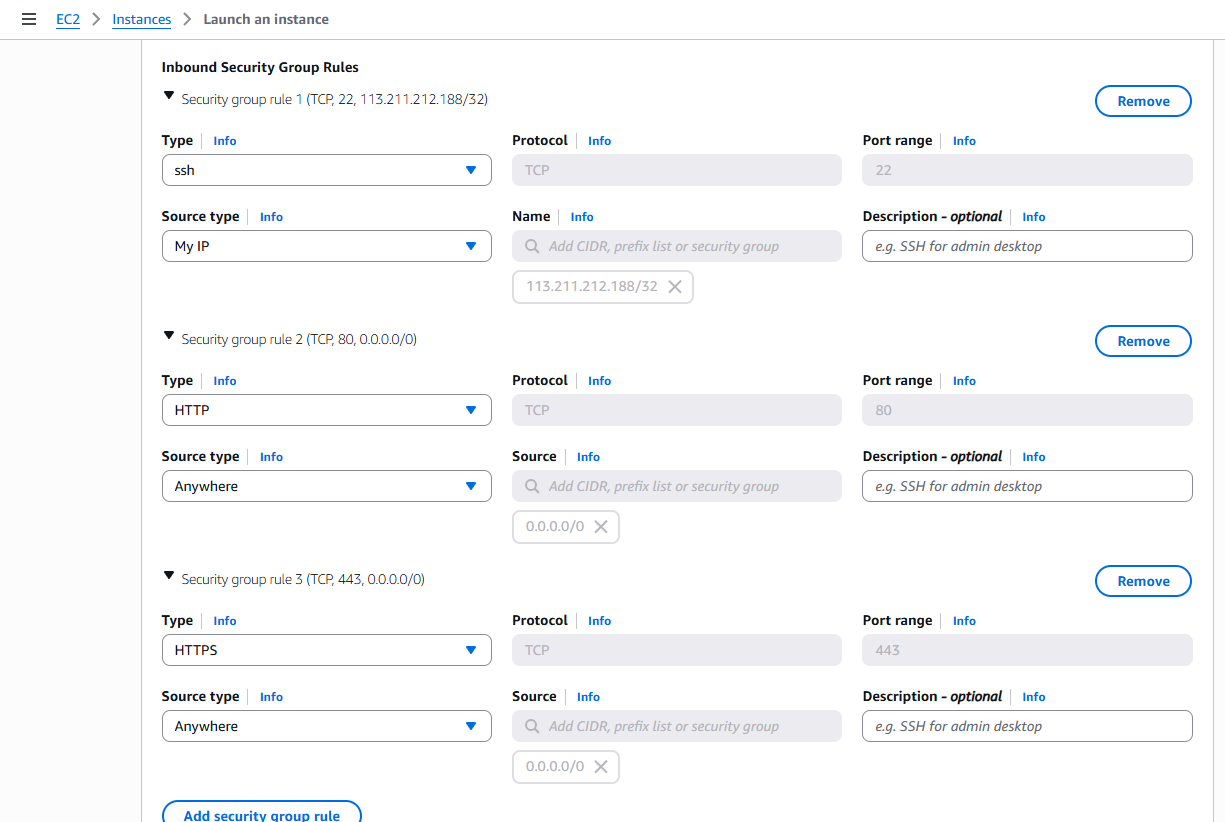This screenshot has height=822, width=1225.
Task: Open Anywhere source type for HTTP rule
Action: [x=326, y=486]
